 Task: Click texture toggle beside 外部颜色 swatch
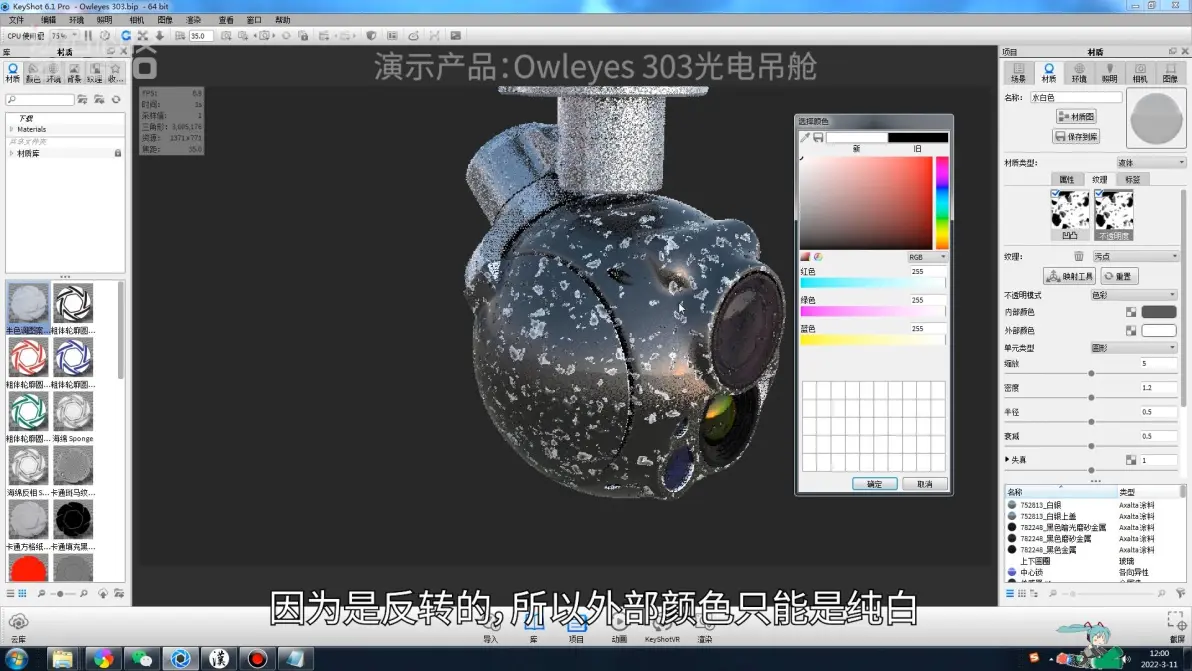pyautogui.click(x=1131, y=331)
